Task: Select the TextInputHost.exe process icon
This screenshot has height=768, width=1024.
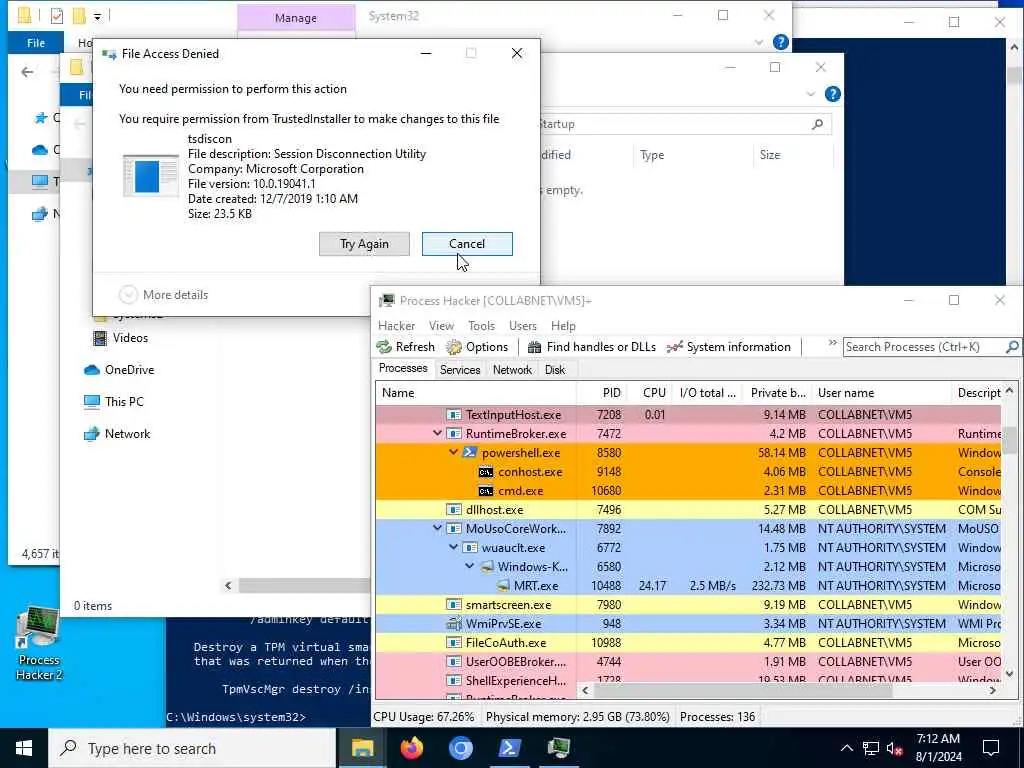Action: click(x=454, y=415)
